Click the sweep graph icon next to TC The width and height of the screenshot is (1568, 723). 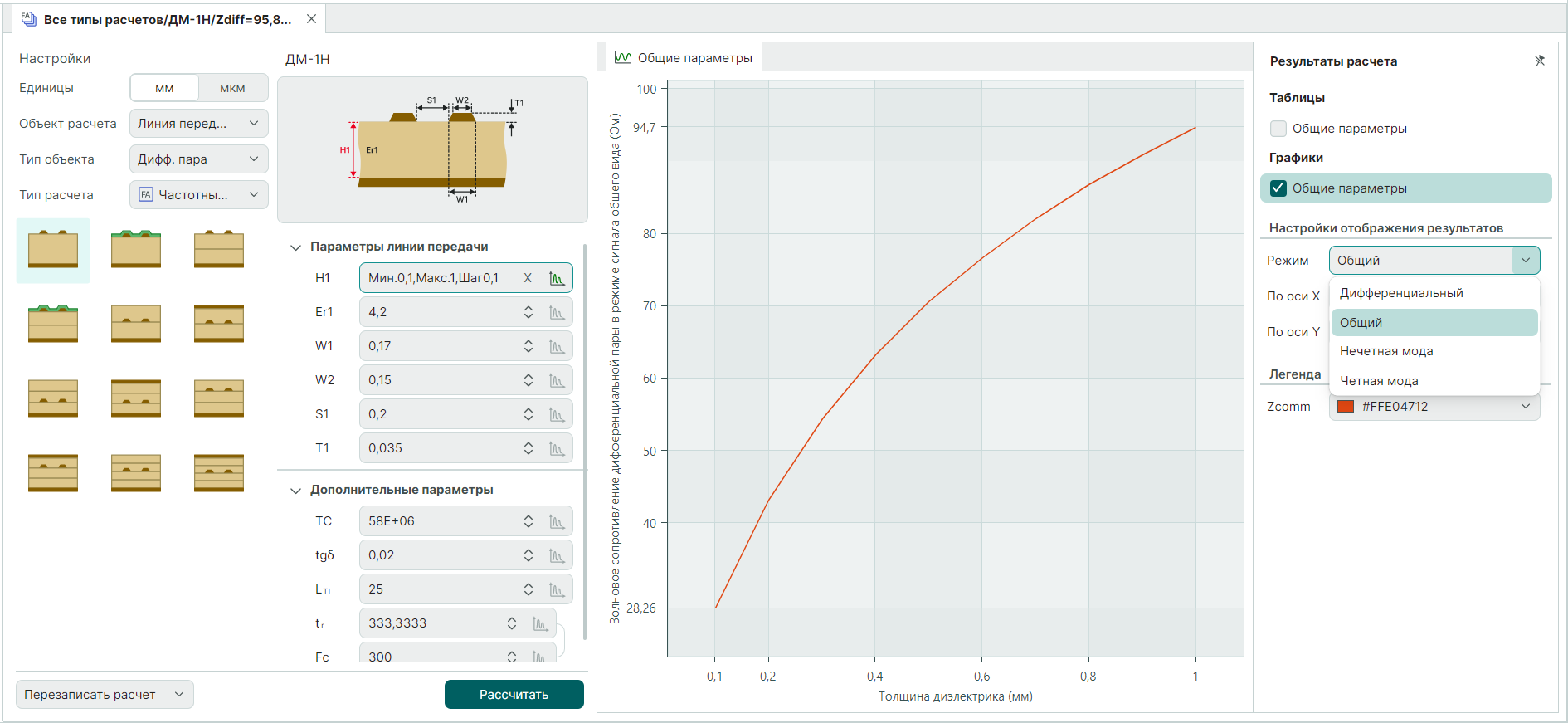557,521
